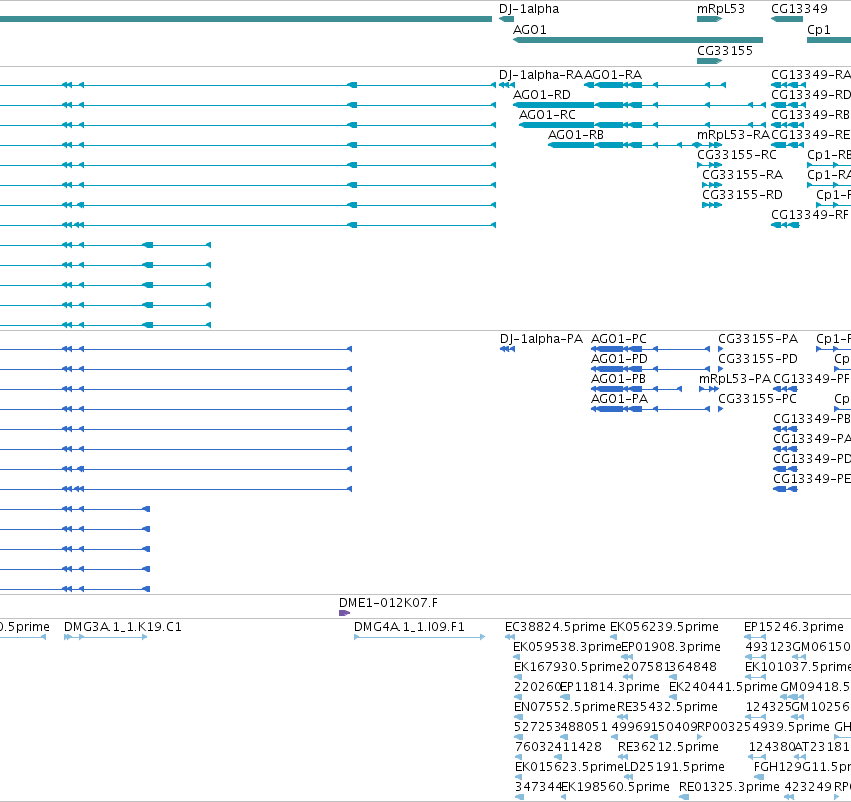Select the EK059538.3prime EST label
Viewport: 851px width, 802px height.
pos(567,647)
